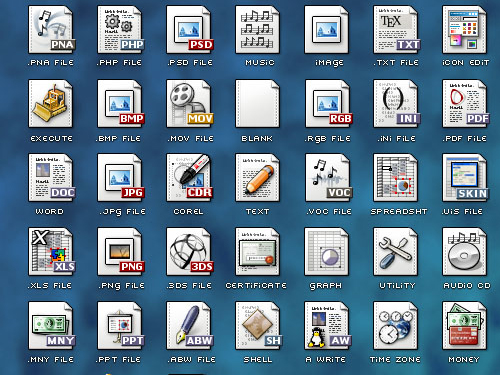Click the 'WORD' label text
The image size is (500, 375).
click(49, 211)
